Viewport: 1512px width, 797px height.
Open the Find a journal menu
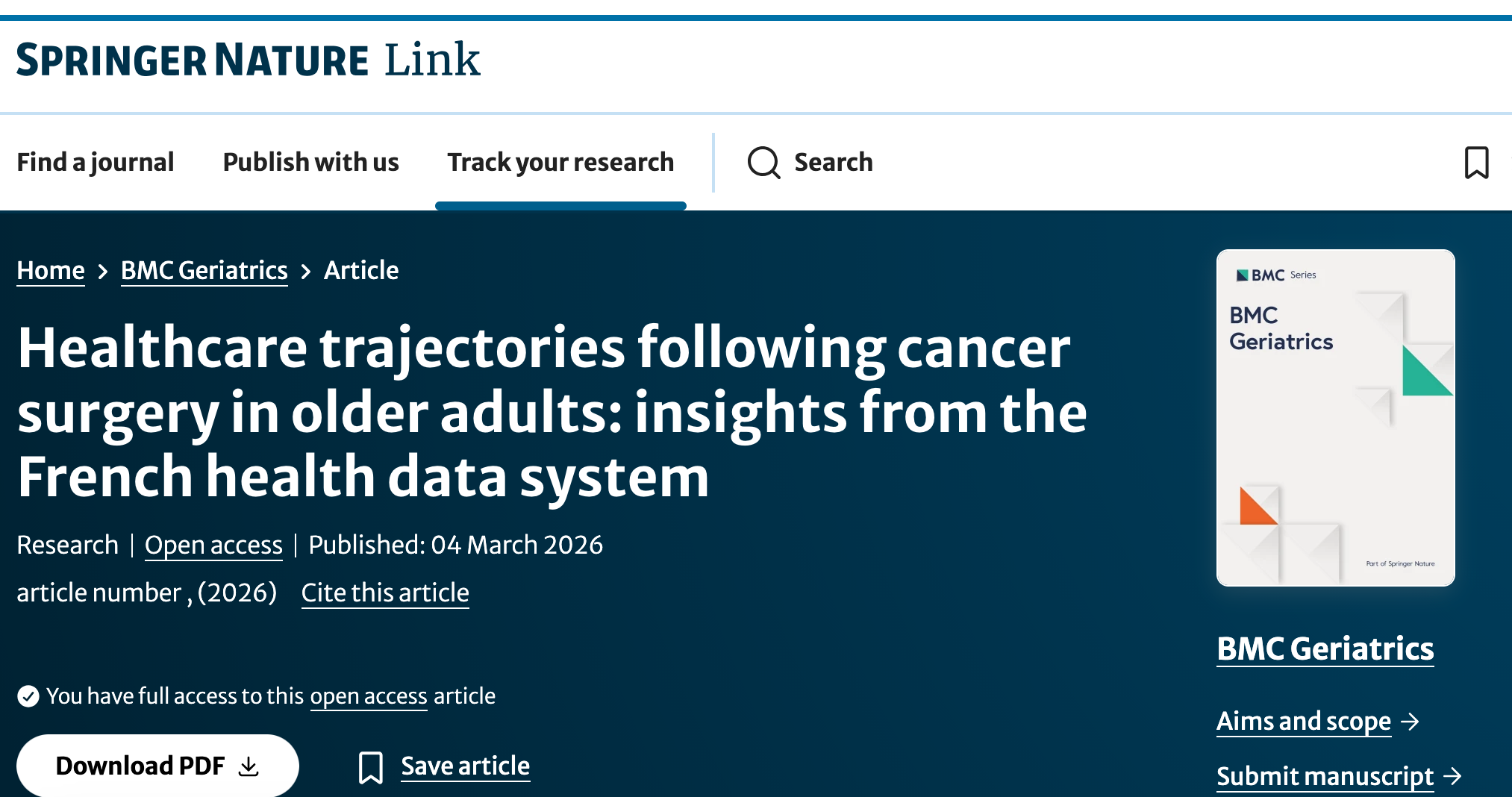[96, 162]
